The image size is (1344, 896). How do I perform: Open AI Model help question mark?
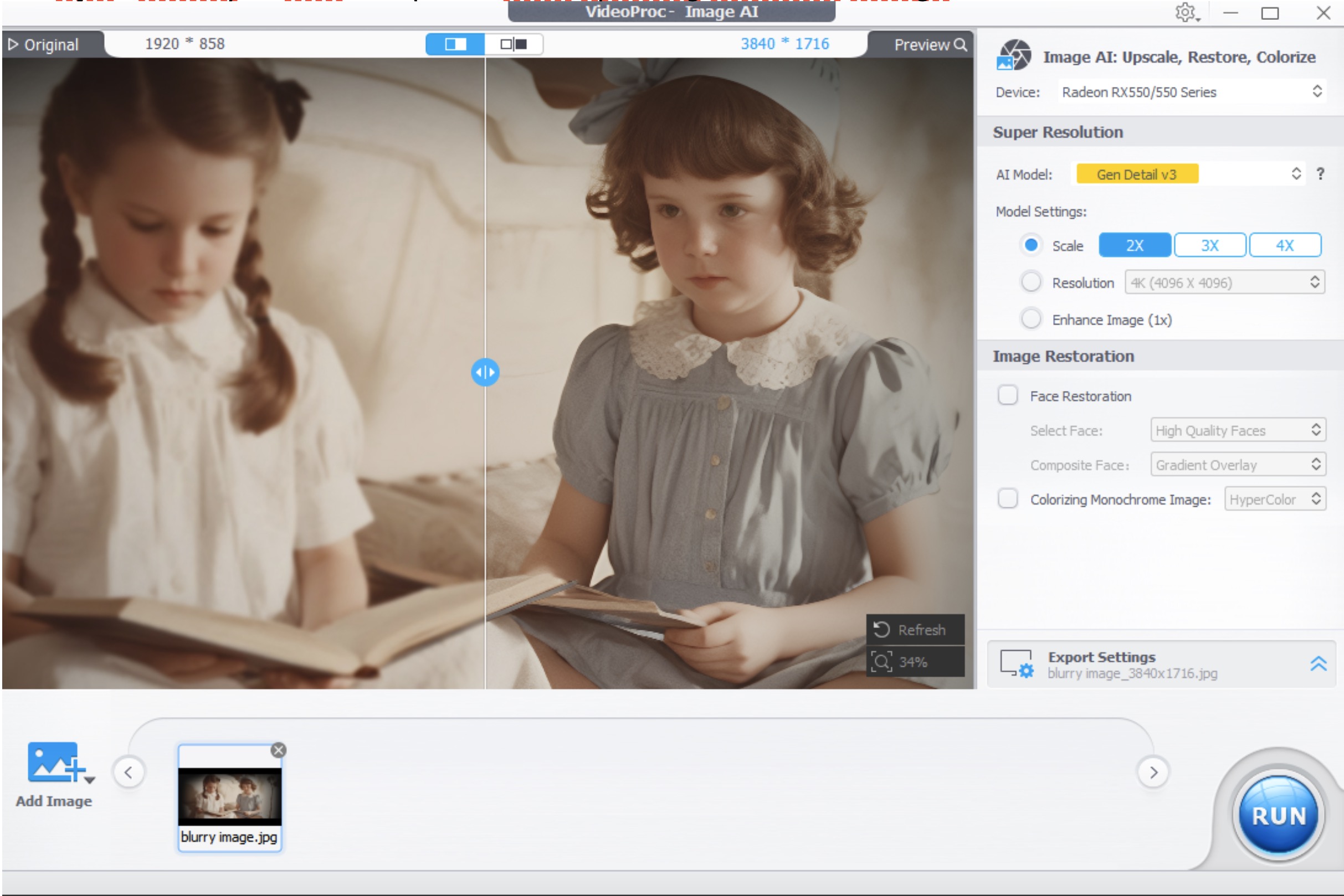[1320, 174]
